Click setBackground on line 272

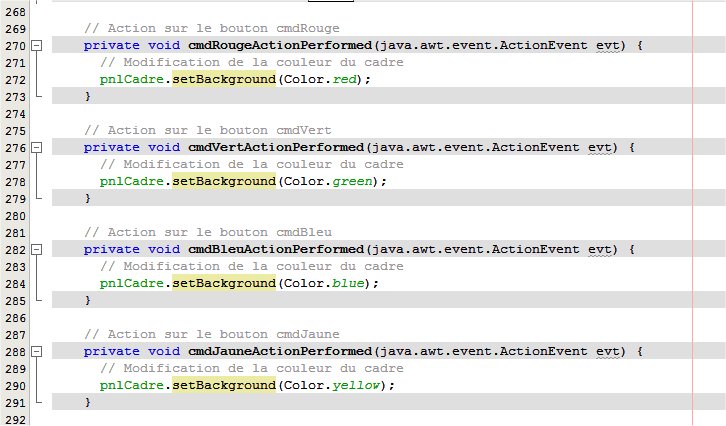[x=224, y=79]
